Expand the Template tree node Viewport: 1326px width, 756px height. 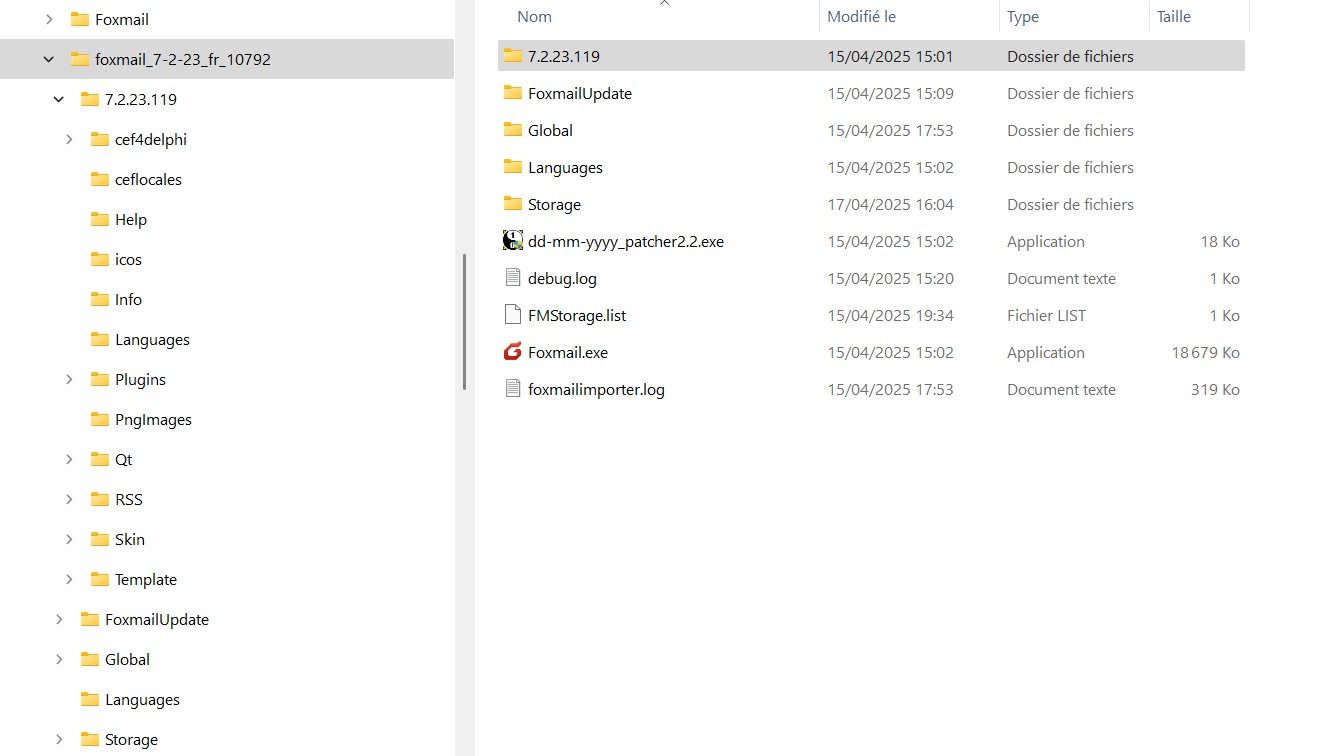coord(69,579)
